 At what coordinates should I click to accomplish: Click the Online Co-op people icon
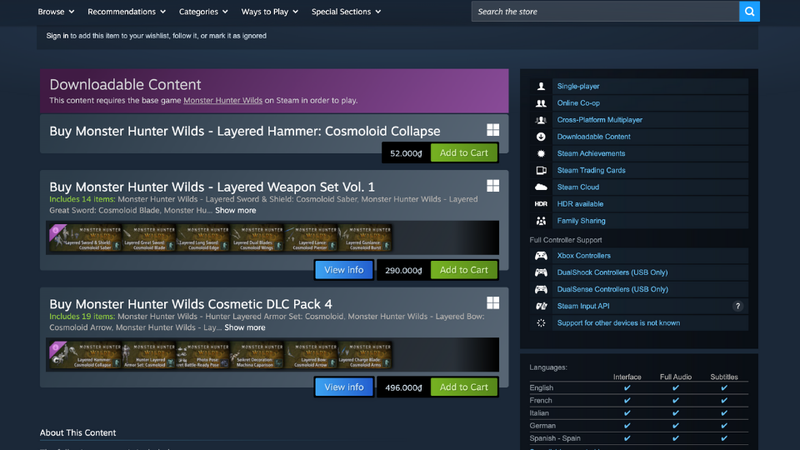(541, 103)
